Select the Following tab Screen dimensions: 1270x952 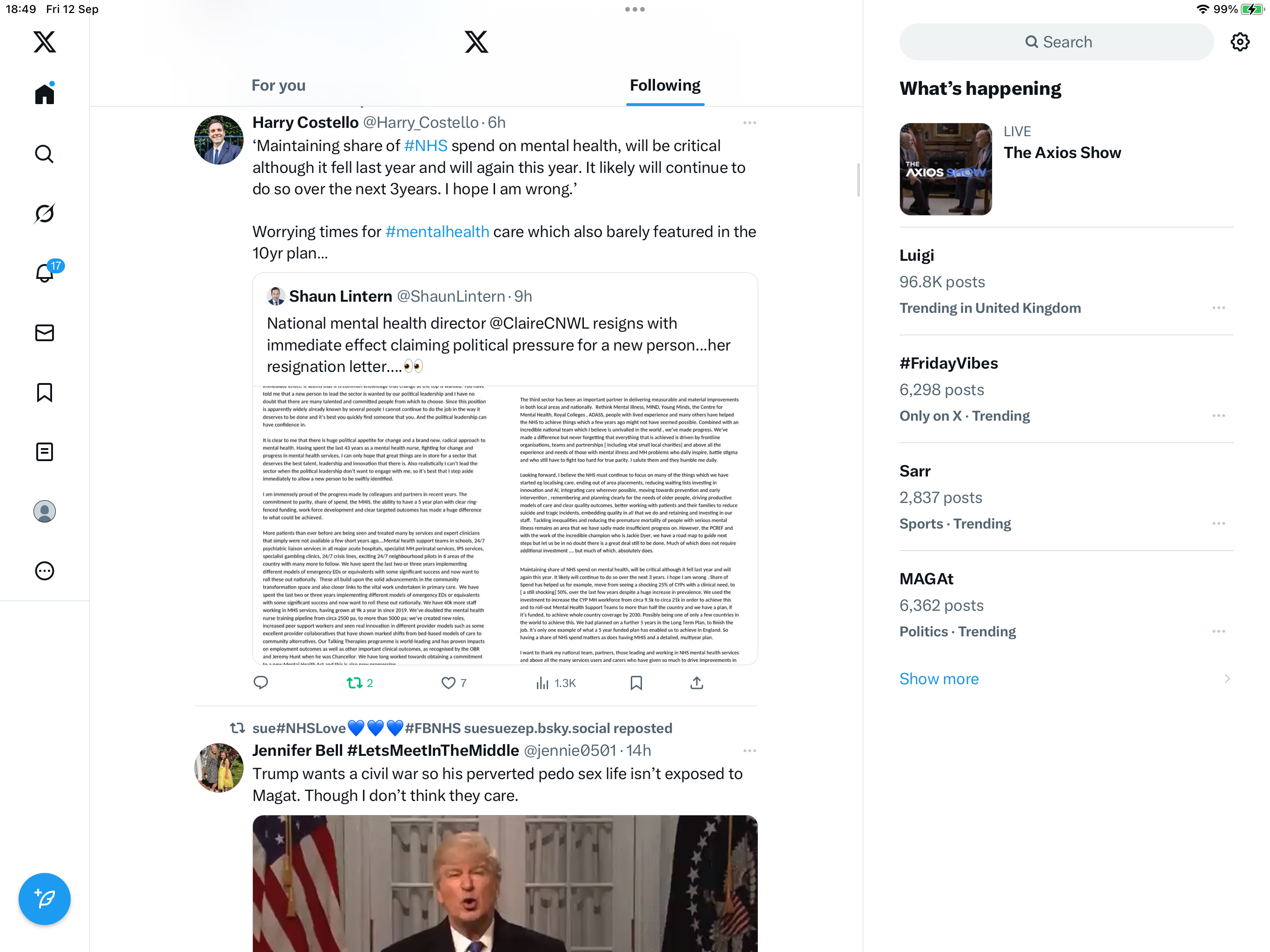pos(665,86)
